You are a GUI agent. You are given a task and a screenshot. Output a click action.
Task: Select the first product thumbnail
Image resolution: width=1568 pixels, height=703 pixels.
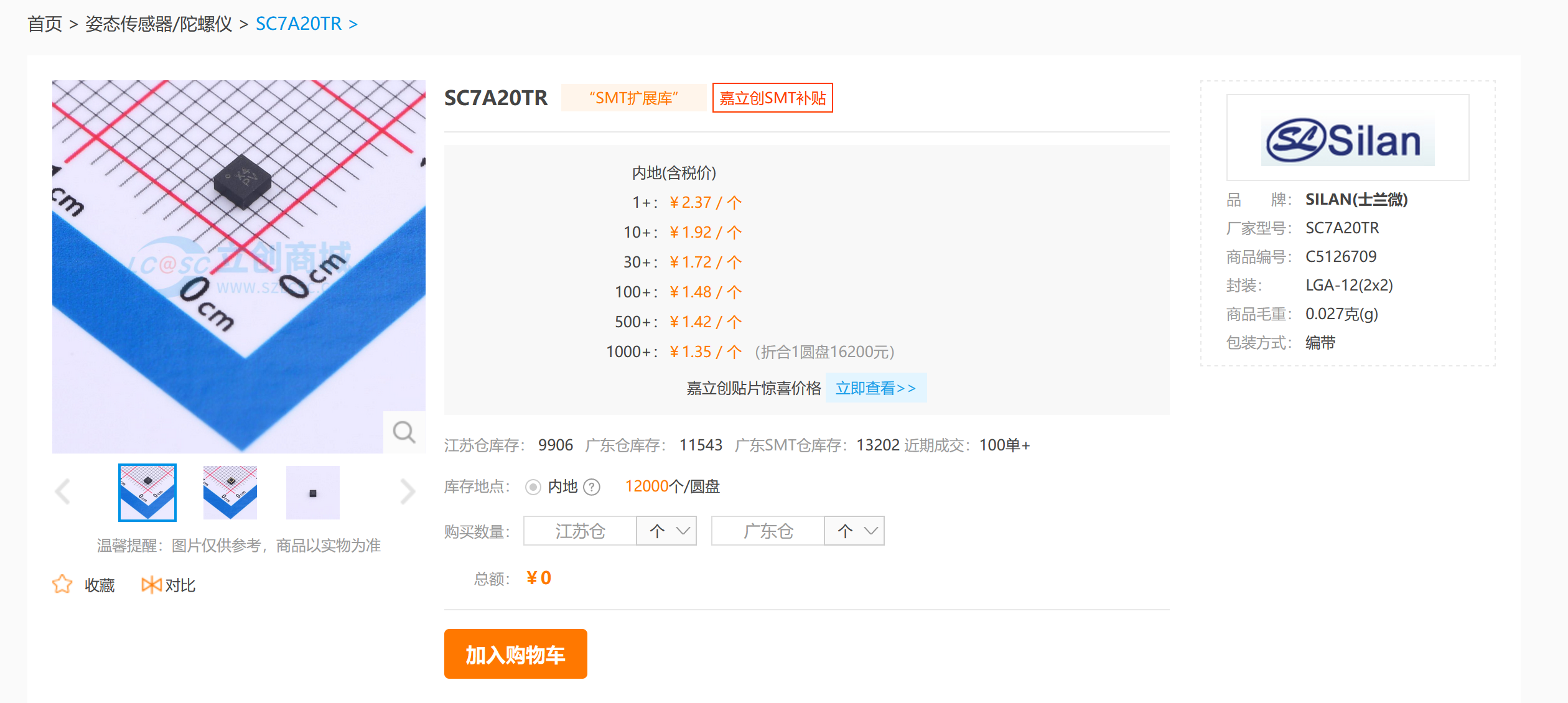pyautogui.click(x=147, y=492)
